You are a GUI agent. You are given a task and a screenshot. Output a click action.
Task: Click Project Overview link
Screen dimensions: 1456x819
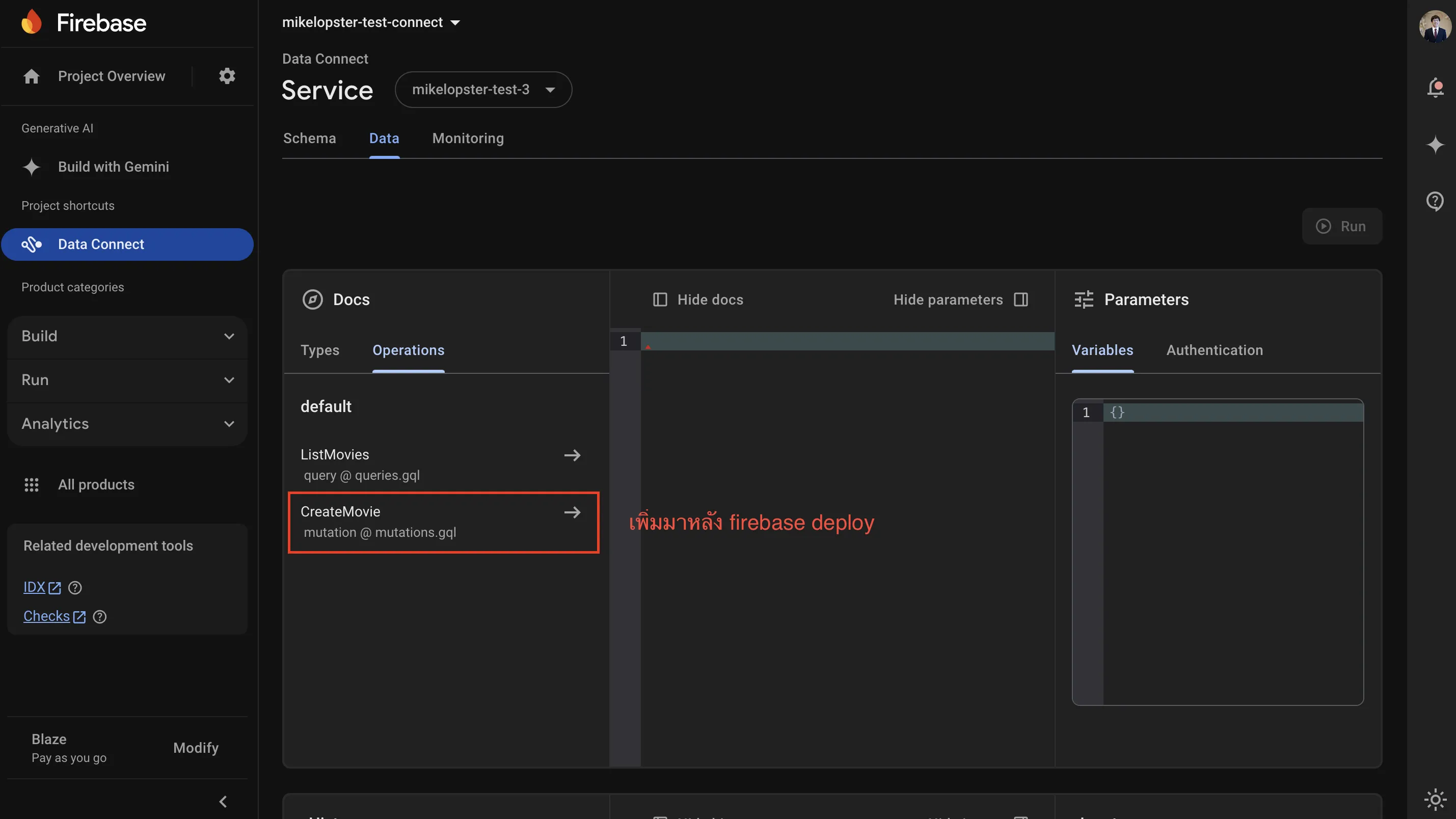[x=112, y=76]
